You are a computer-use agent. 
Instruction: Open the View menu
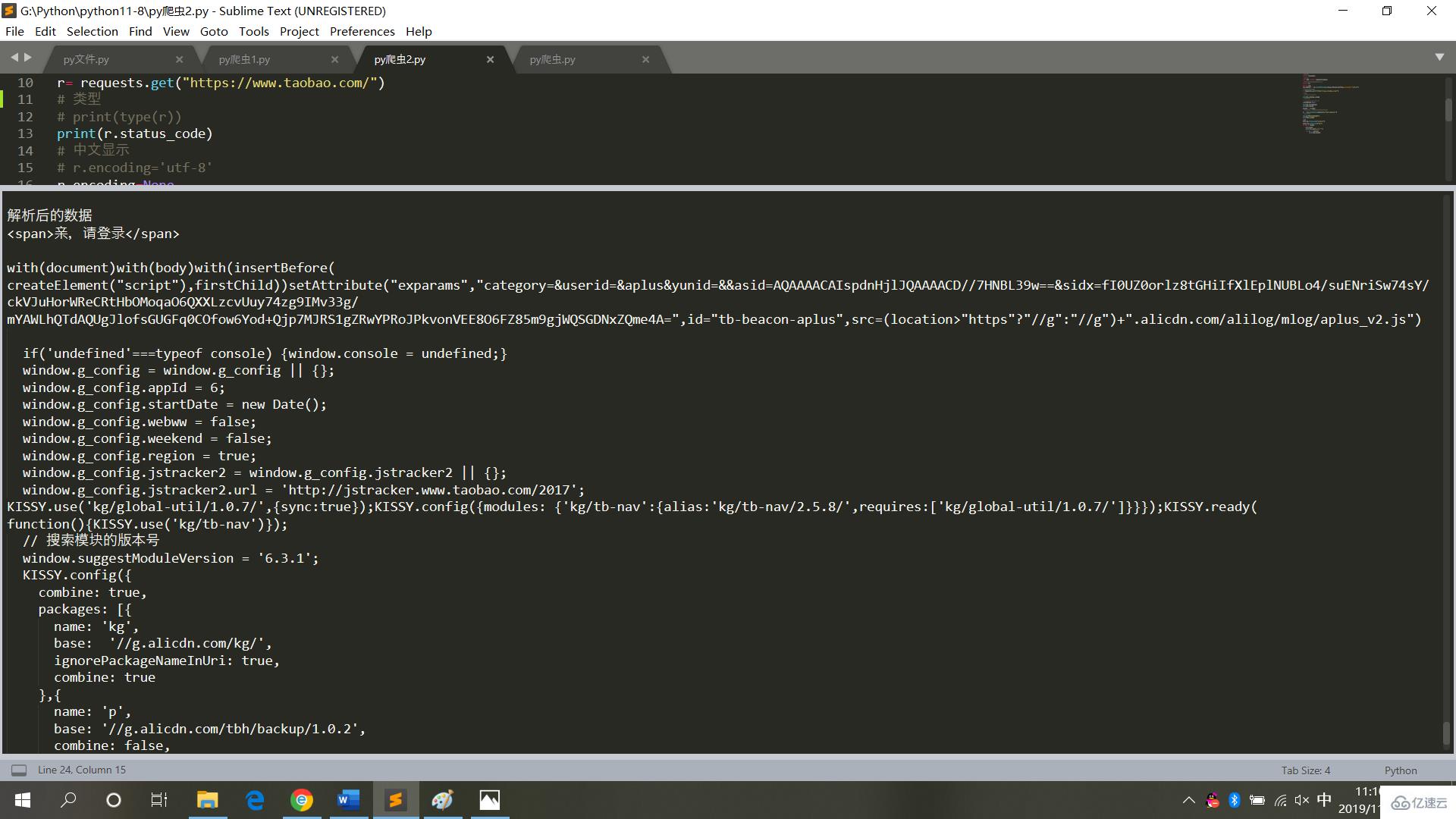tap(176, 31)
